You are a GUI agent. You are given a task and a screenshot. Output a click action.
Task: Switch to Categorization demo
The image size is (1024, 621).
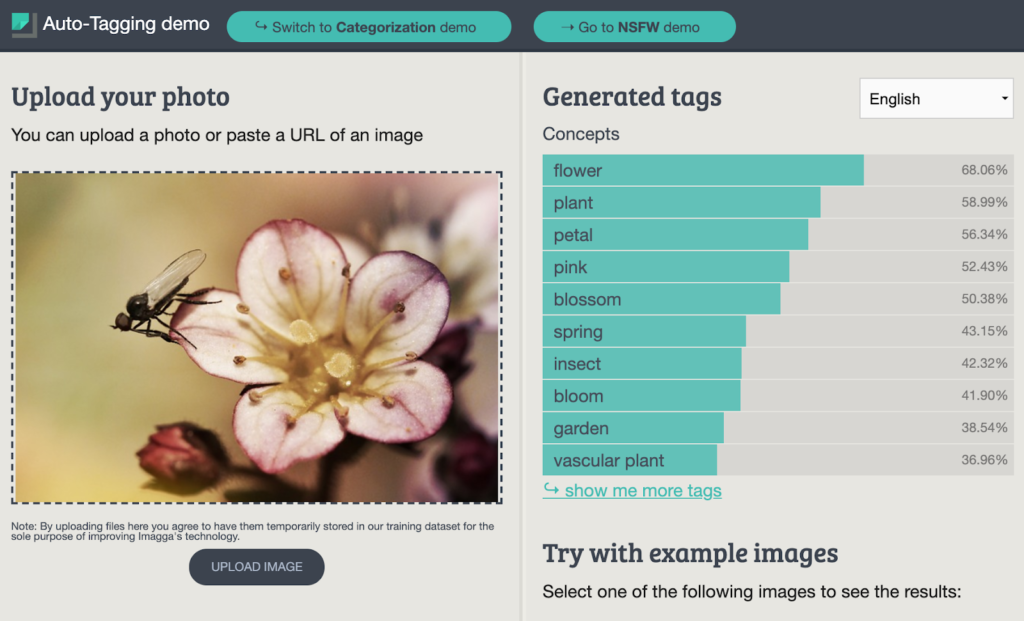(x=368, y=27)
